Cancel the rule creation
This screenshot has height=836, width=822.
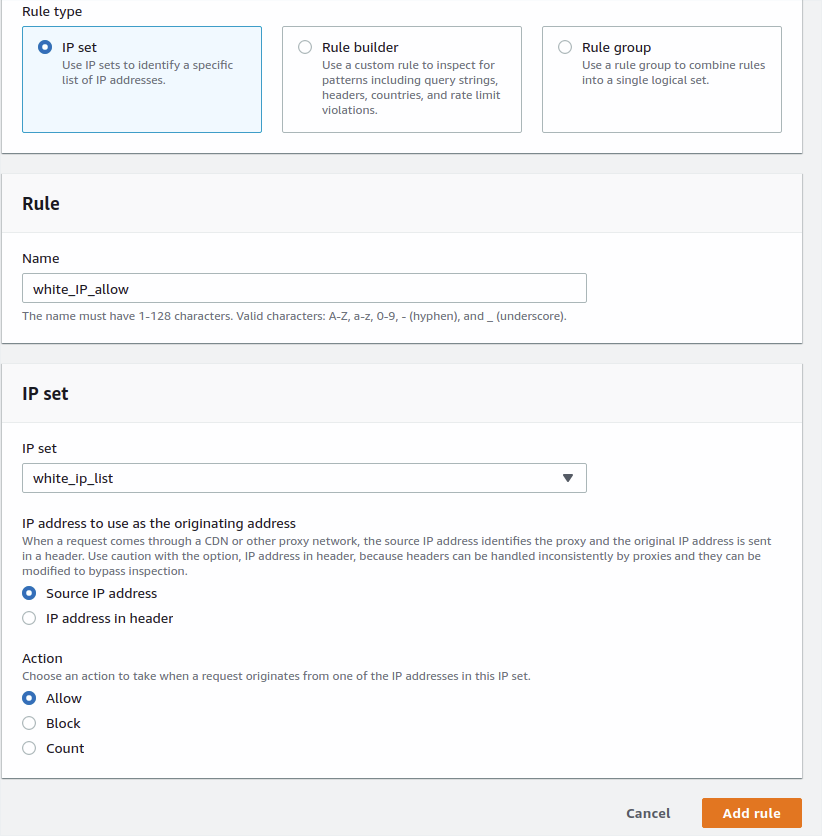tap(648, 813)
